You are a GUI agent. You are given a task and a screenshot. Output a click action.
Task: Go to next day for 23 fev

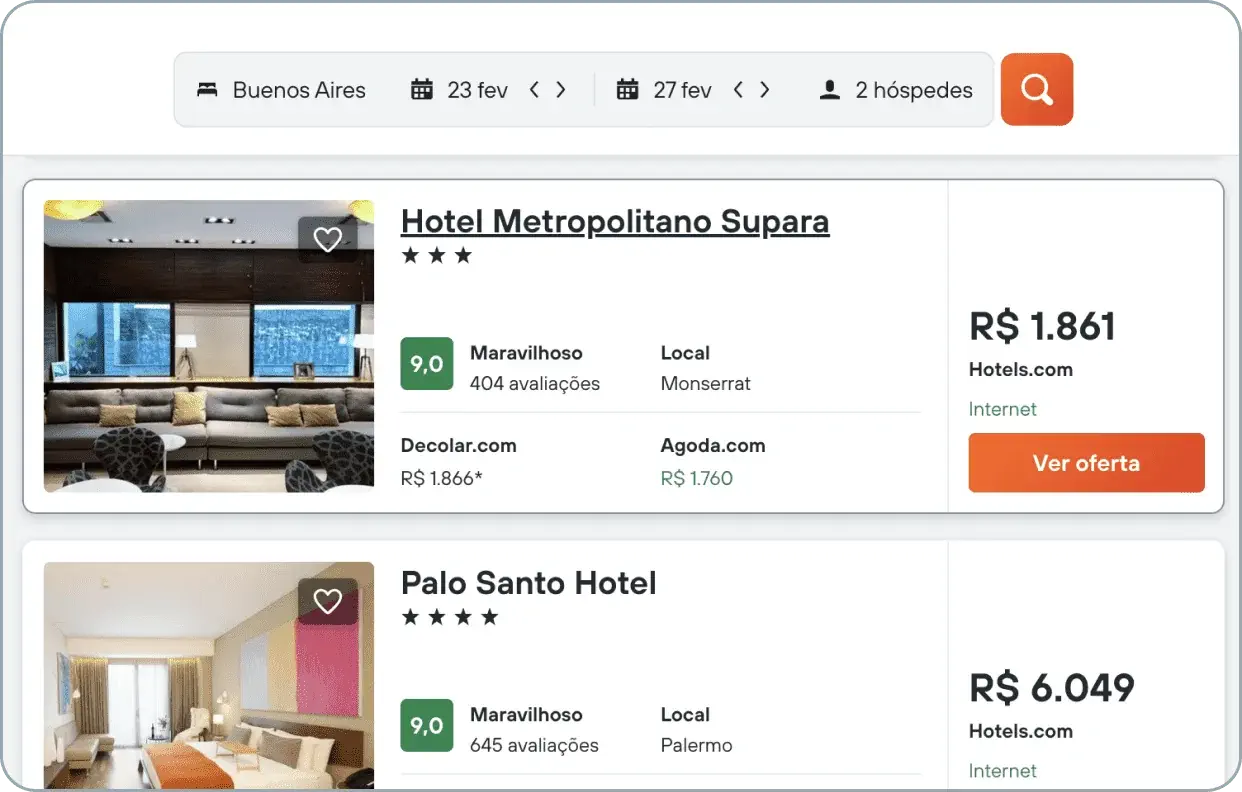561,90
